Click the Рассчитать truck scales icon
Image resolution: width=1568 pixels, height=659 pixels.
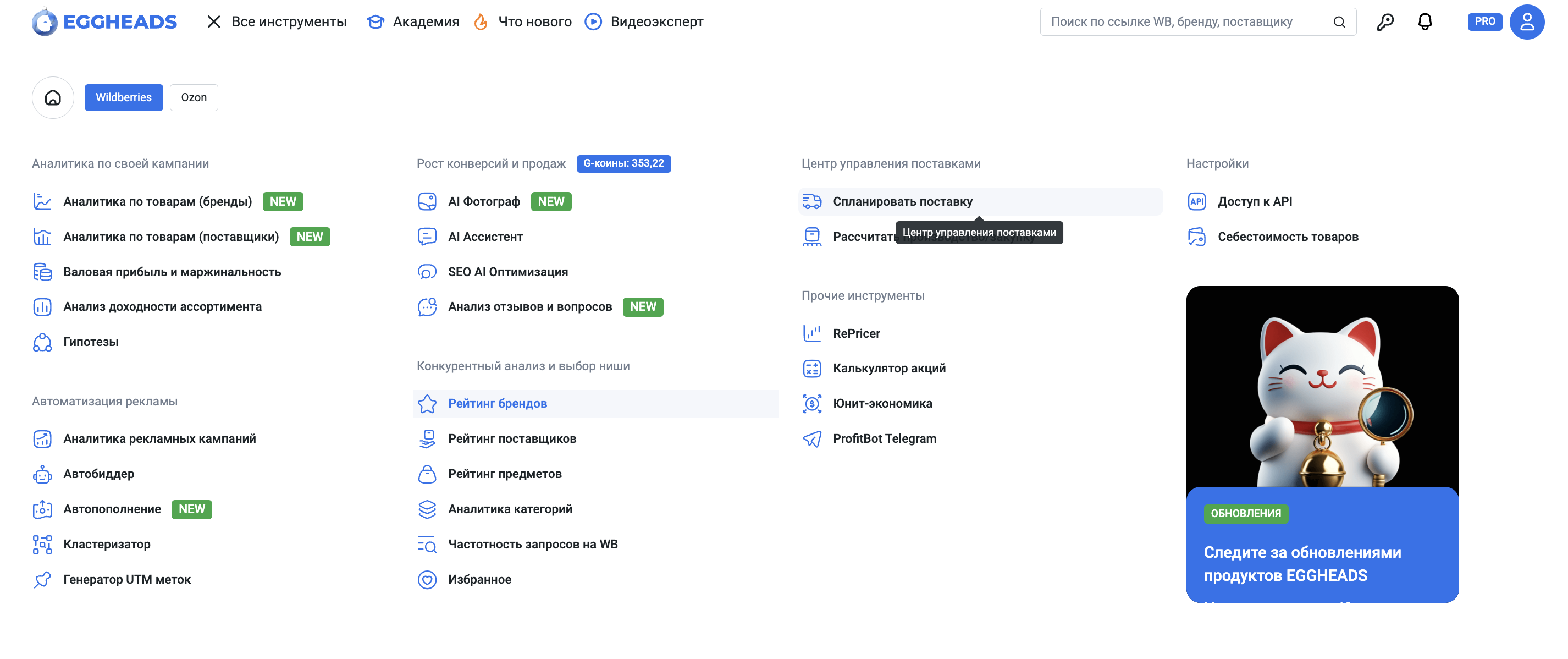[812, 237]
